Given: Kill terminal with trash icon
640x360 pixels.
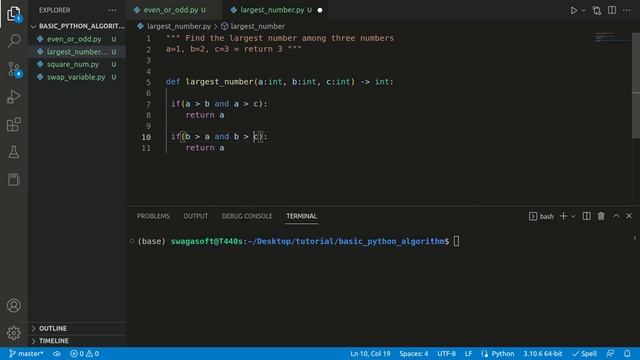Looking at the screenshot, I should 601,216.
